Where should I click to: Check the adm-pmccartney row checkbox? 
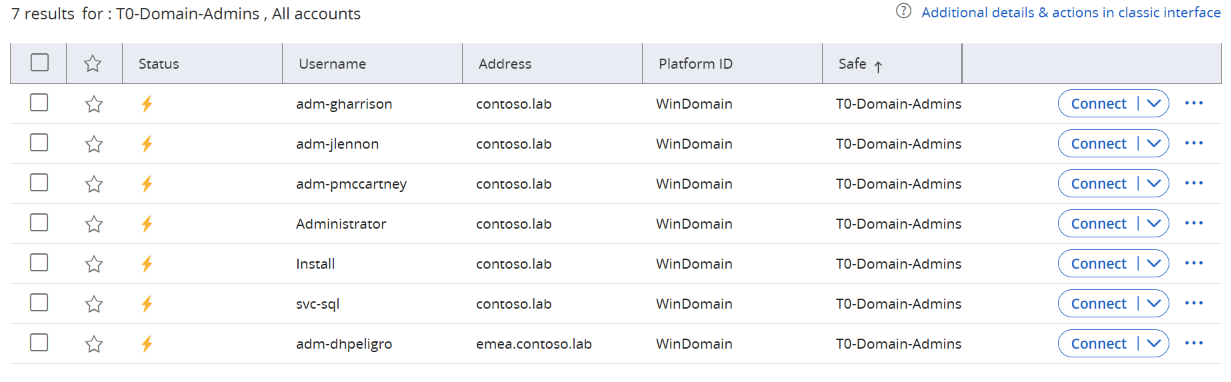[x=39, y=182]
